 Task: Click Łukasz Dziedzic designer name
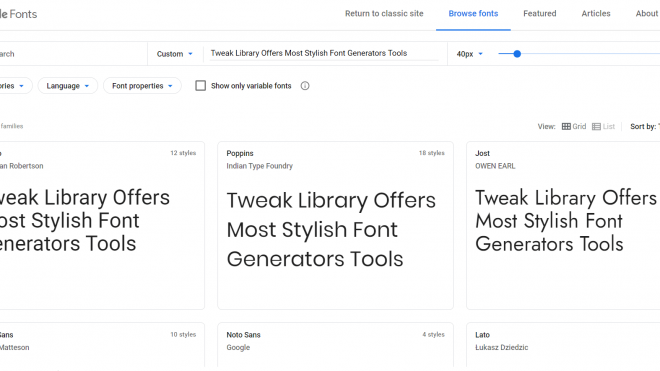(501, 347)
